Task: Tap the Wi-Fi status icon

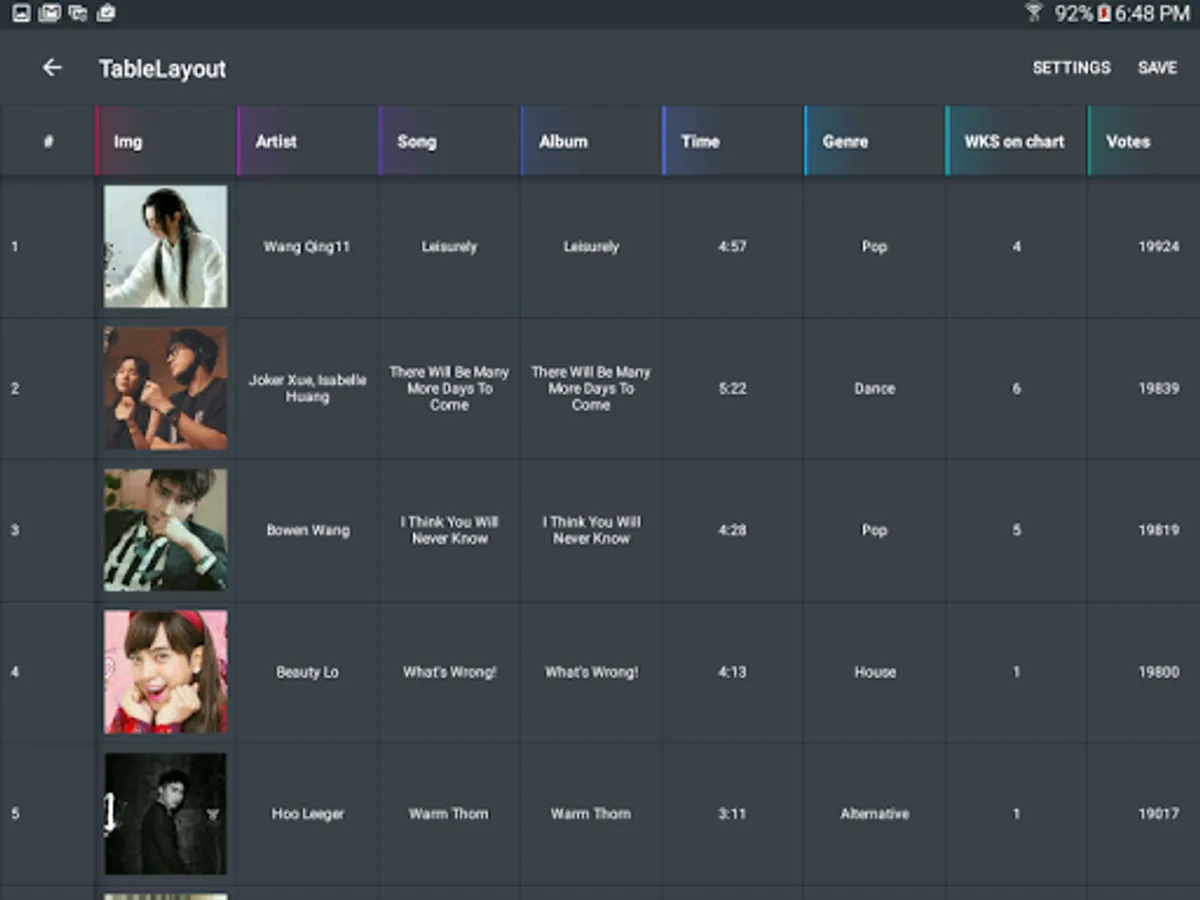Action: (1034, 13)
